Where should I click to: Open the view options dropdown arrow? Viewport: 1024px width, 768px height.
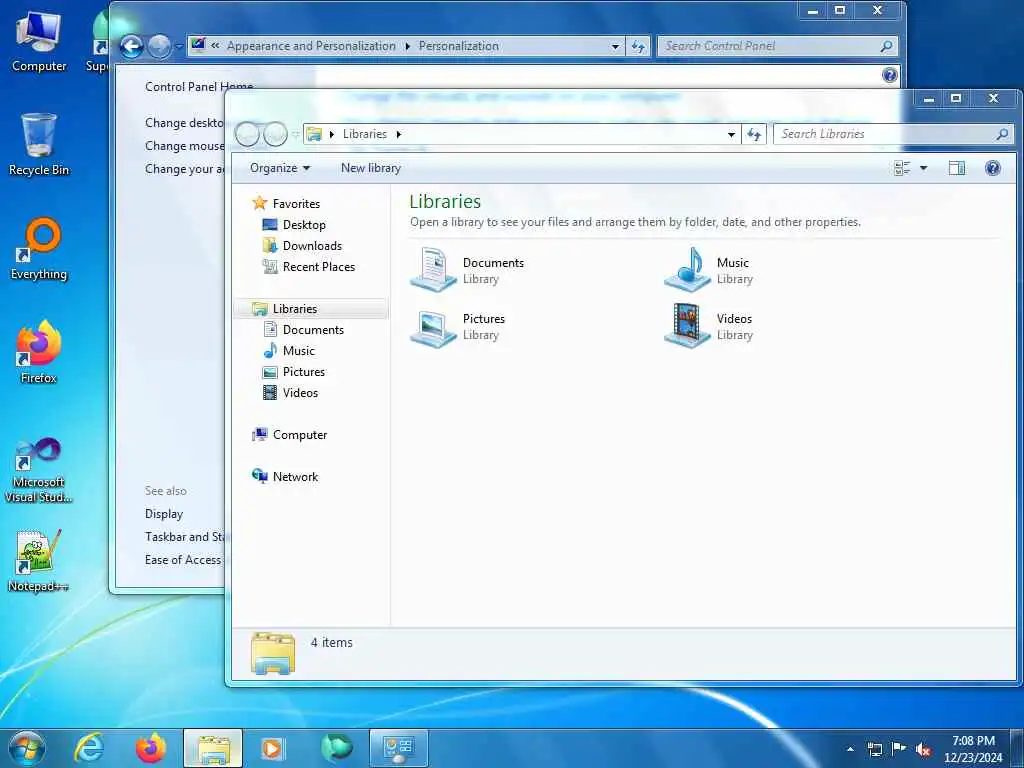click(x=923, y=168)
